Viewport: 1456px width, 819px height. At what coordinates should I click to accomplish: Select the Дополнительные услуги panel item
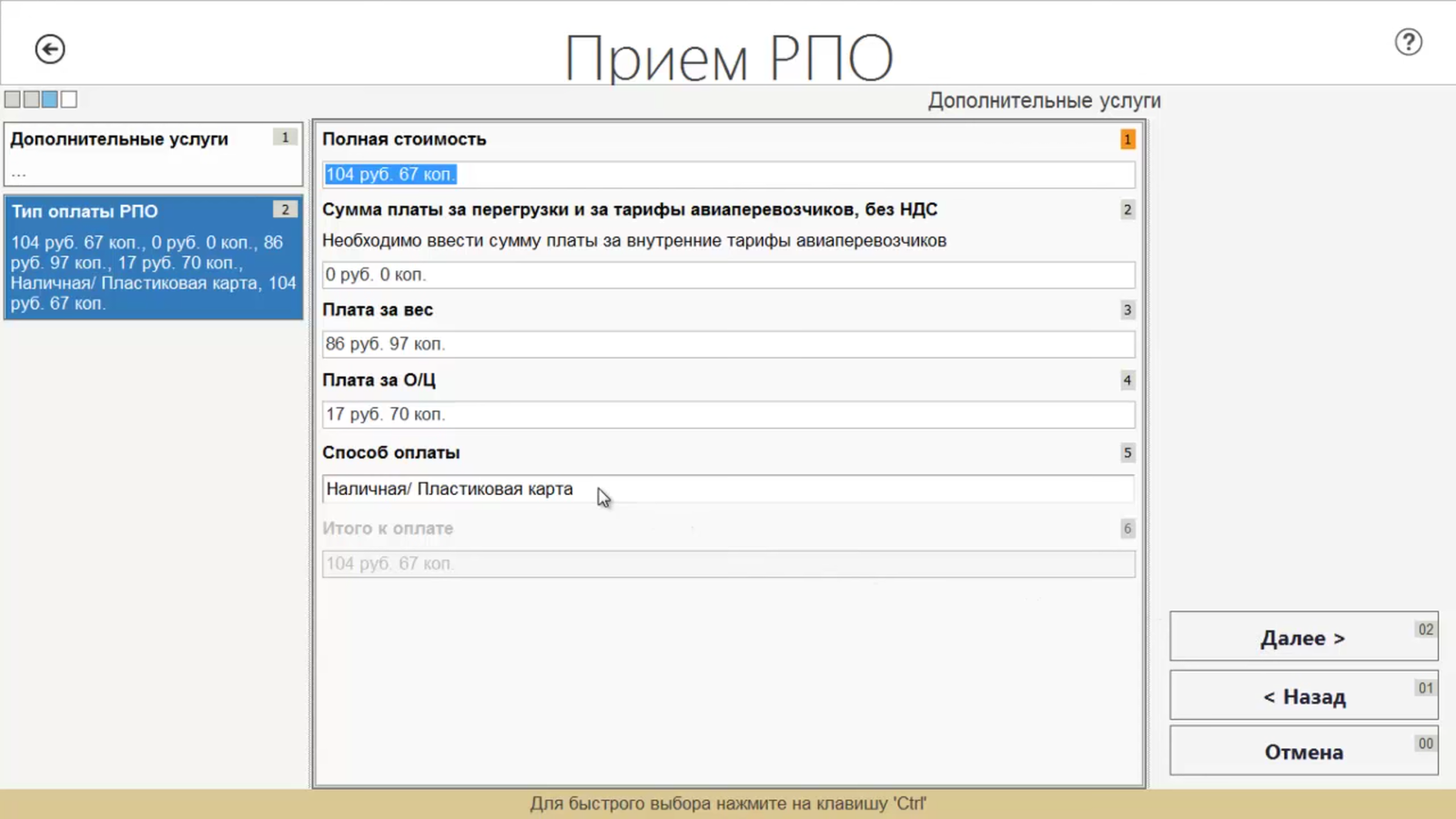pos(153,155)
